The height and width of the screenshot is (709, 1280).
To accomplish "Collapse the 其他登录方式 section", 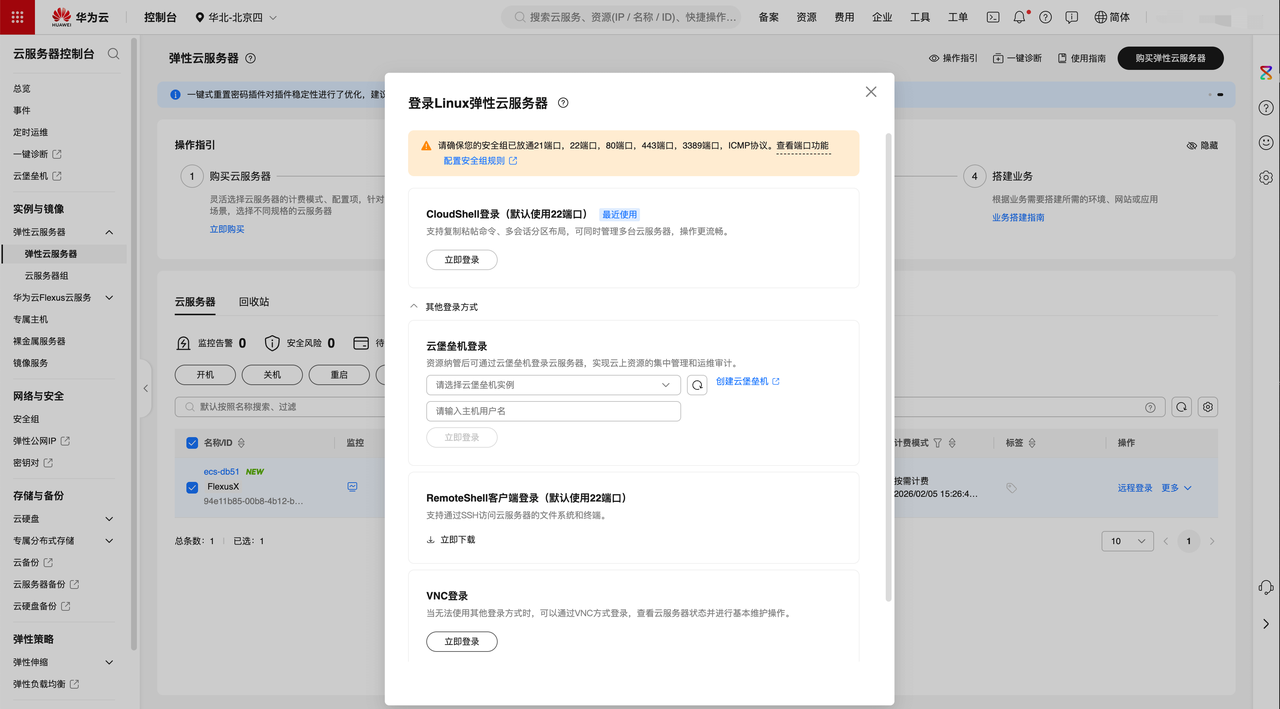I will 443,307.
